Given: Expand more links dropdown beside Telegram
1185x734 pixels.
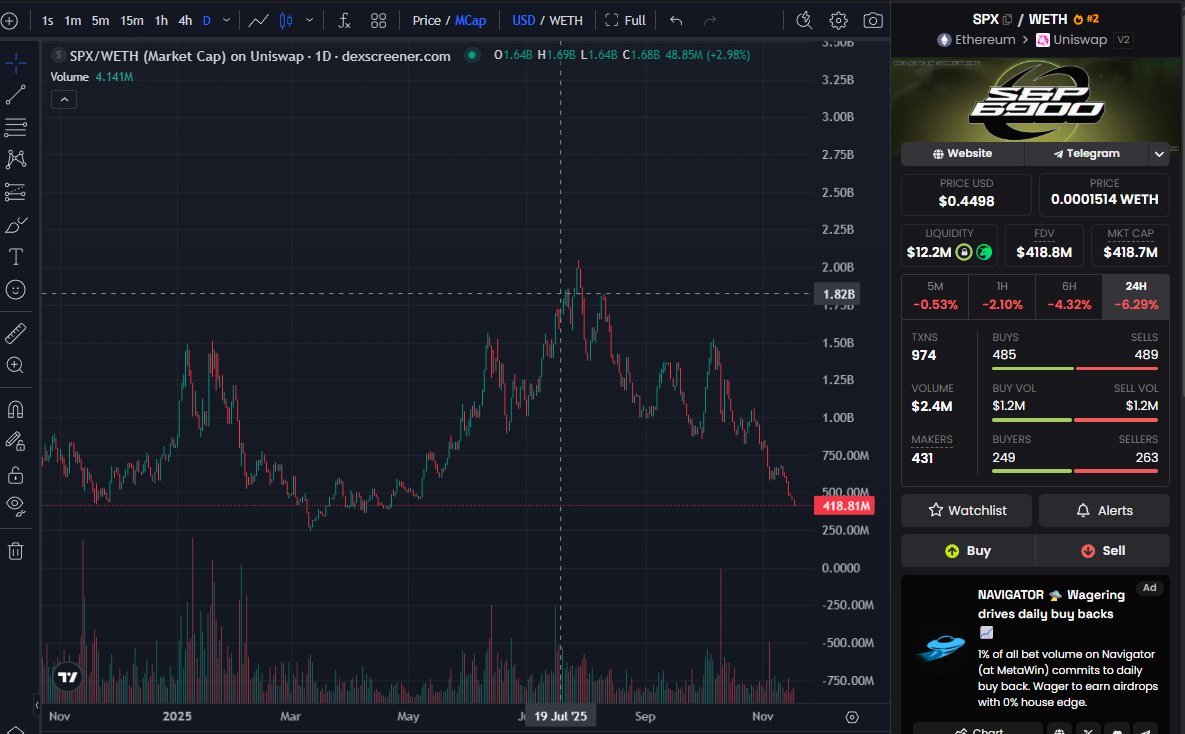Looking at the screenshot, I should coord(1159,153).
